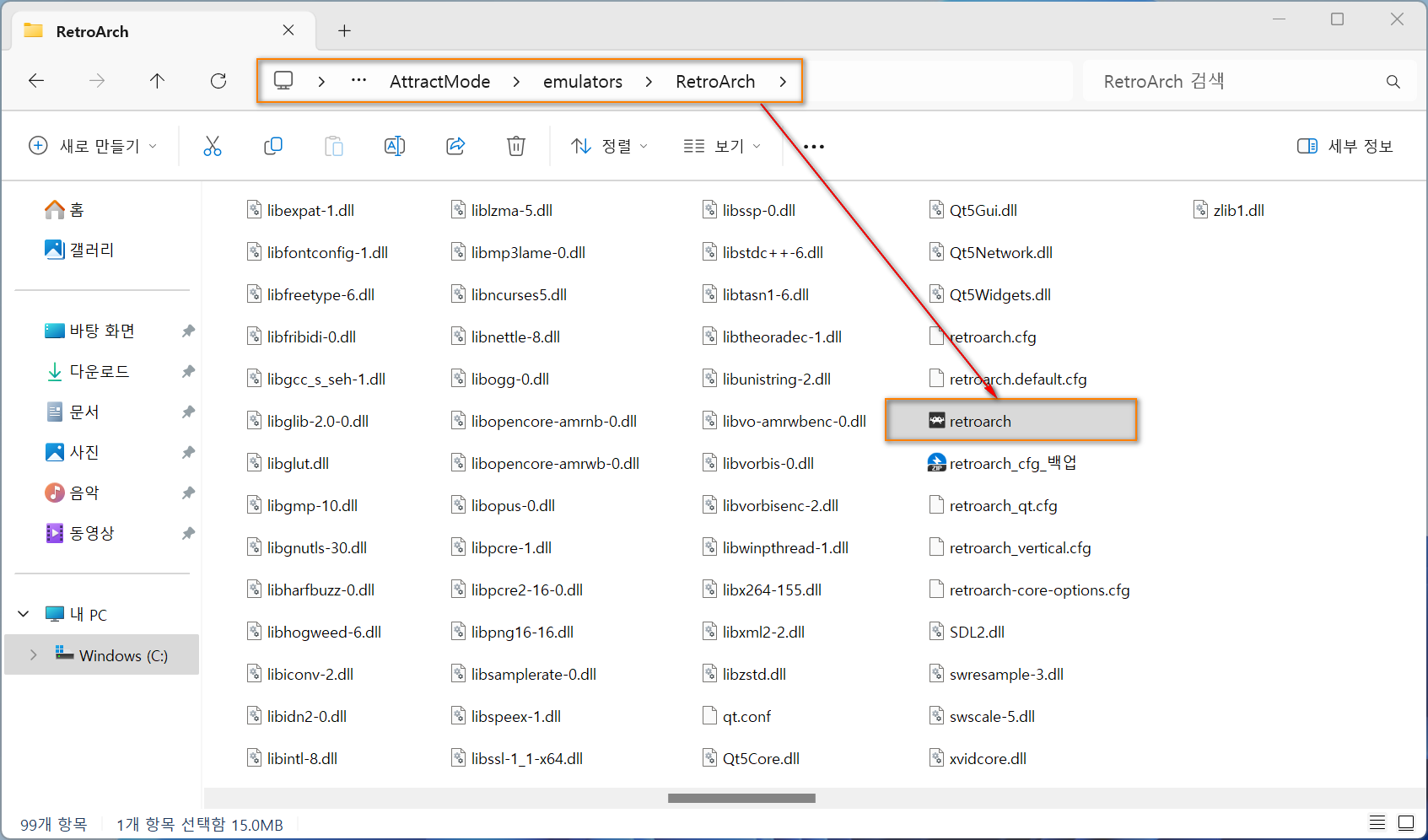The image size is (1428, 840).
Task: Click the Delete trash can icon
Action: click(516, 146)
